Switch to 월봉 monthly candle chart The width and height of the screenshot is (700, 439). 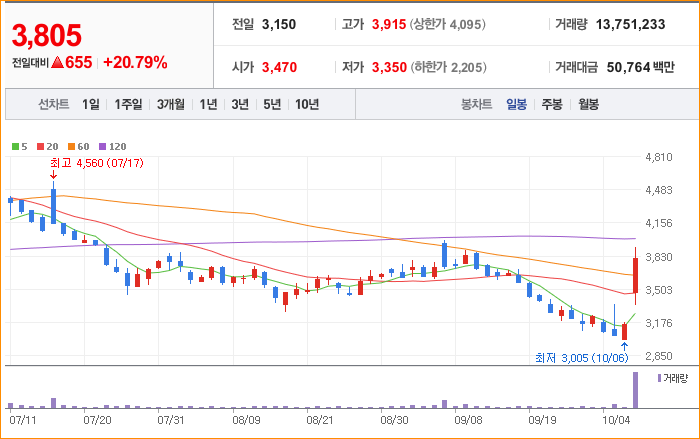588,105
